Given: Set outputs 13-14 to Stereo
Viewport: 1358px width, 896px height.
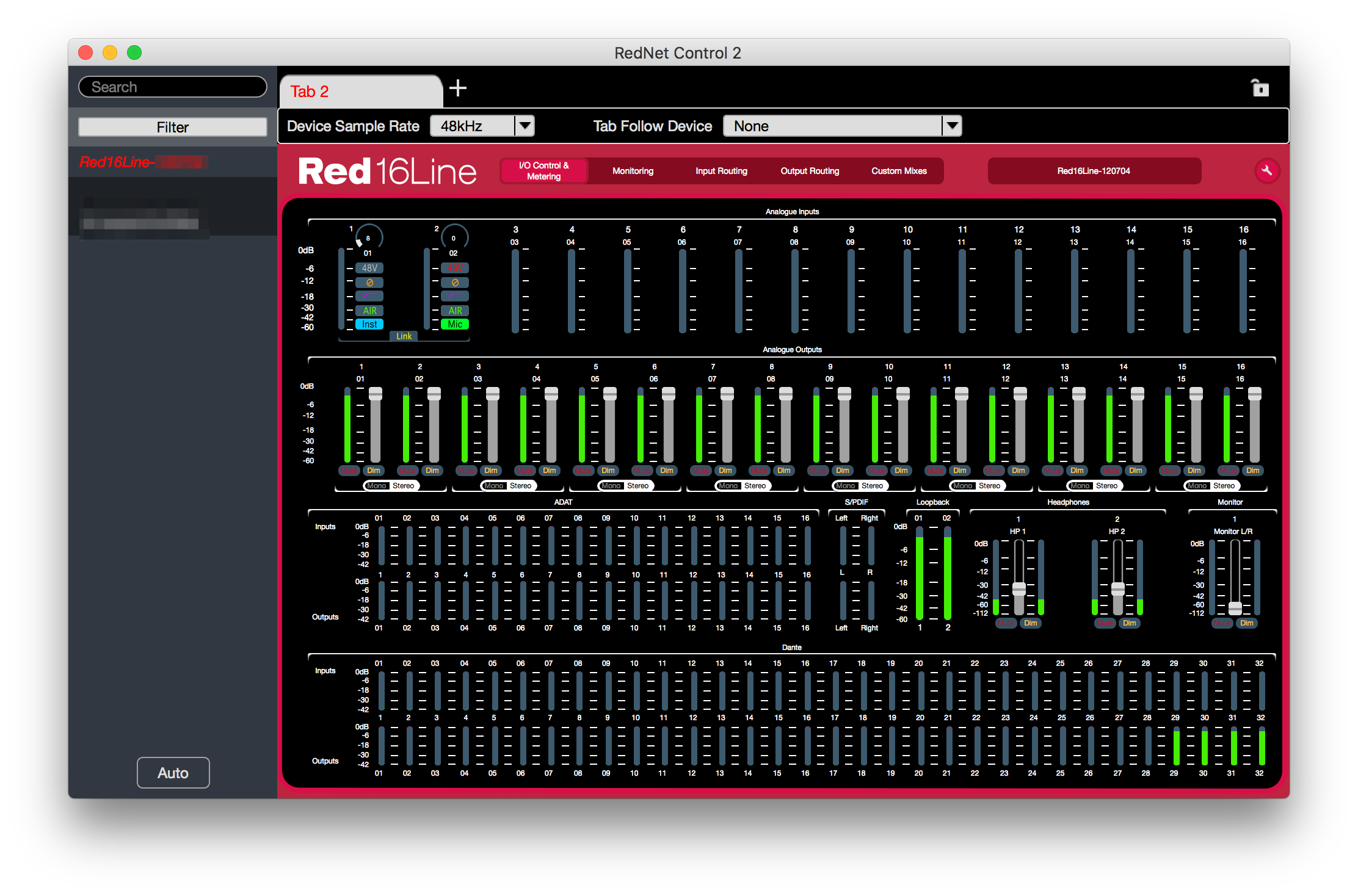Looking at the screenshot, I should click(1107, 486).
